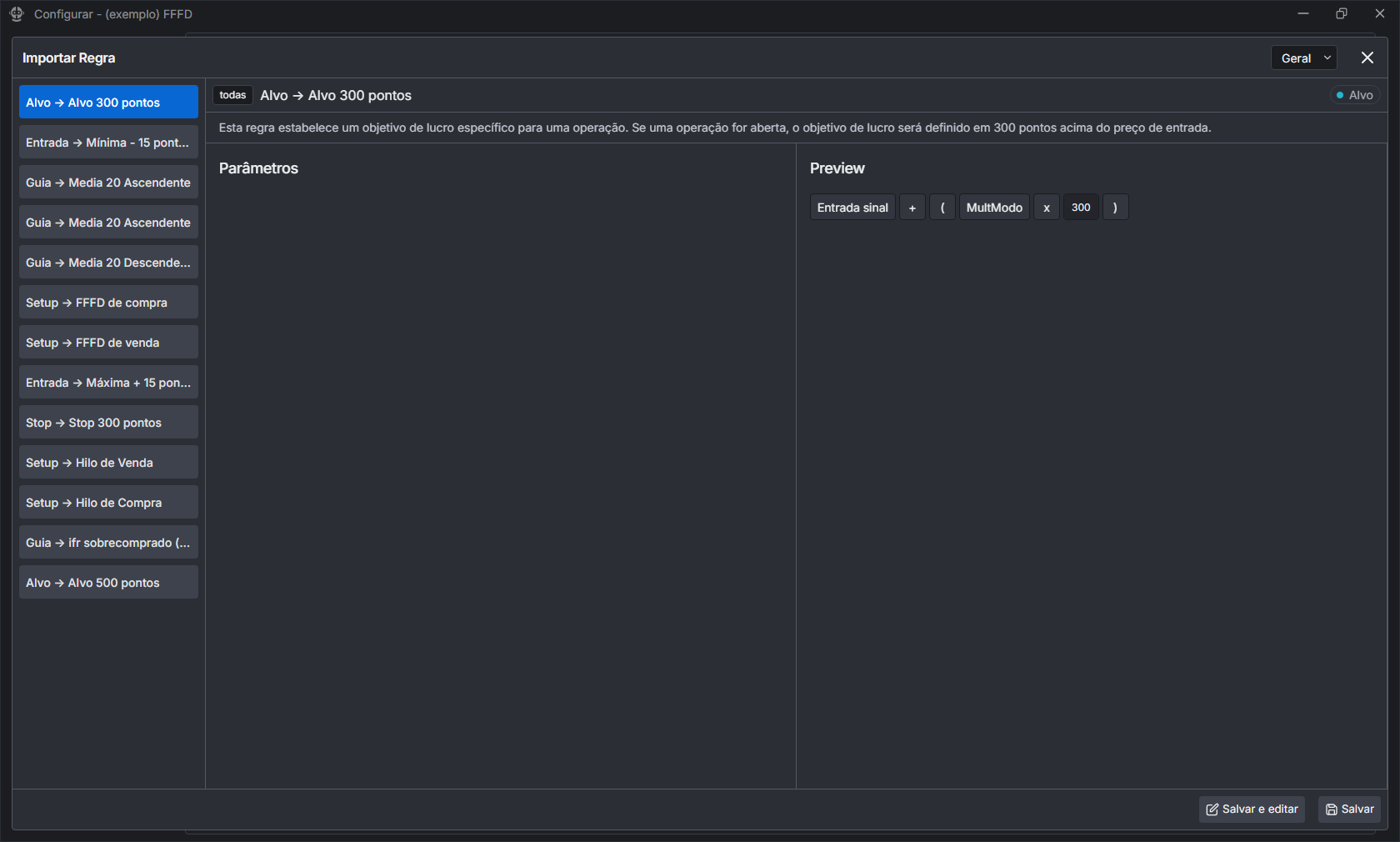The width and height of the screenshot is (1400, 842).
Task: Select Stop 300 pontos rule
Action: 108,423
